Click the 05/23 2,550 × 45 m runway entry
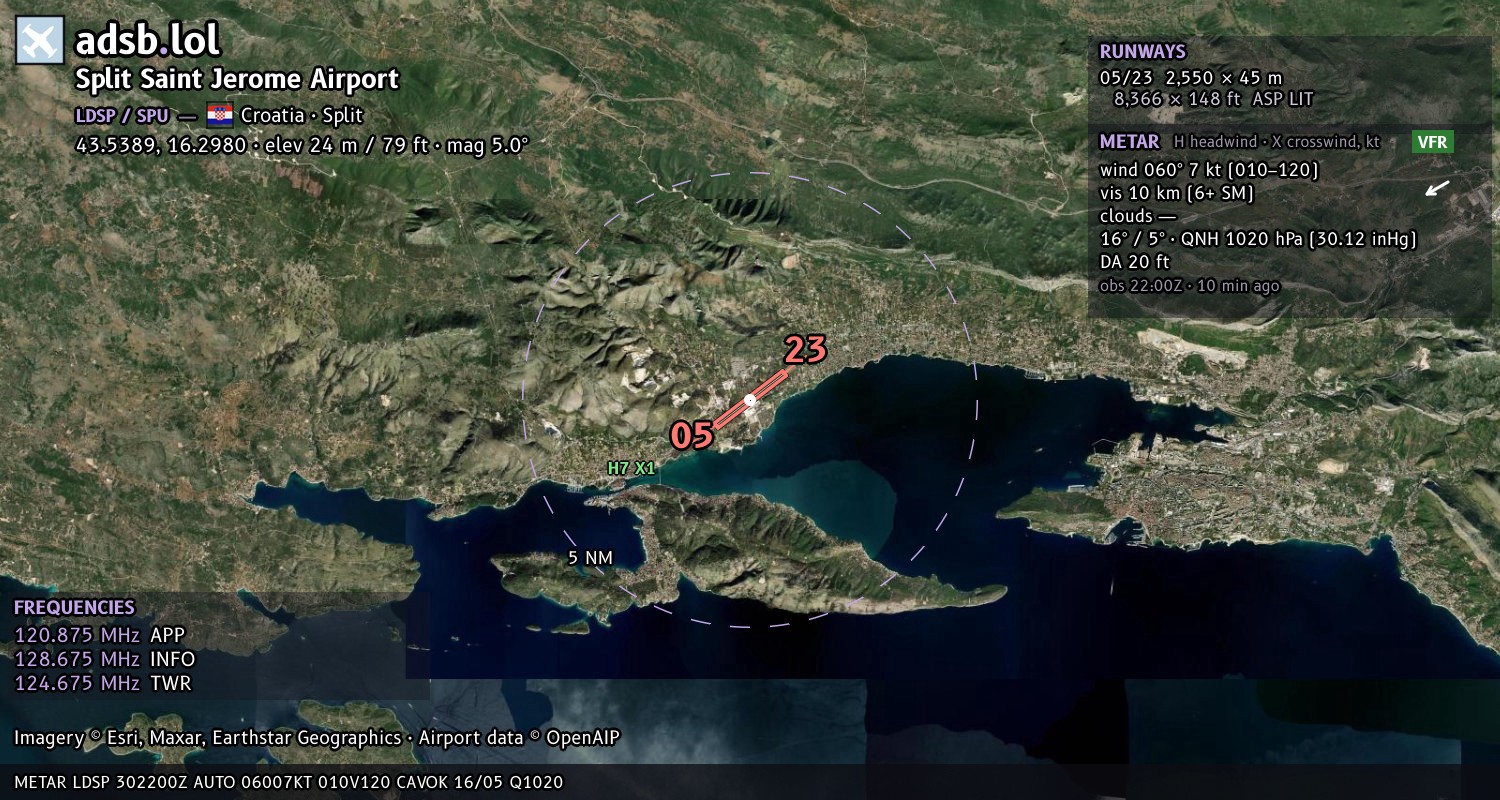 (1190, 77)
